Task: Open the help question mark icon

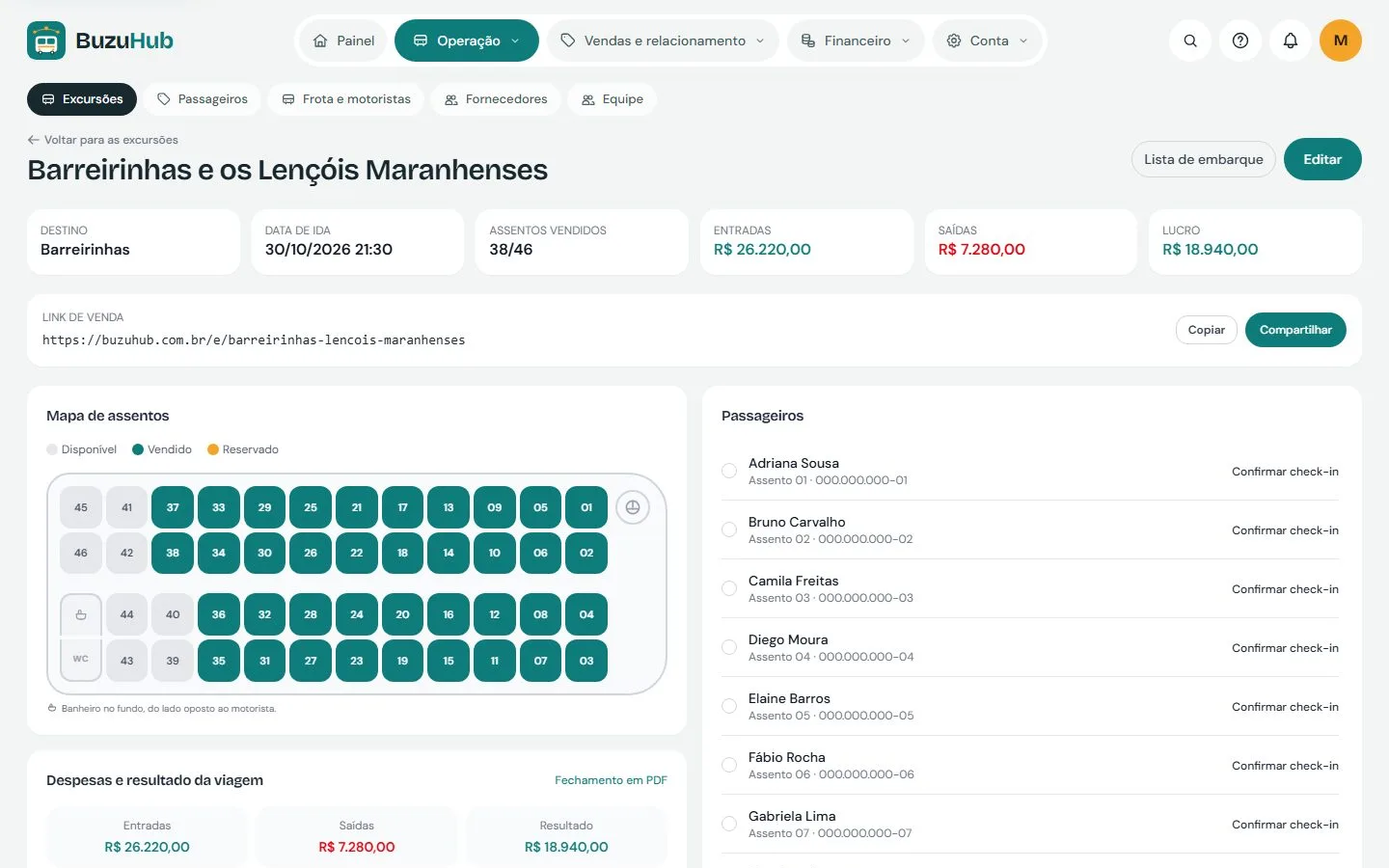Action: [1240, 41]
